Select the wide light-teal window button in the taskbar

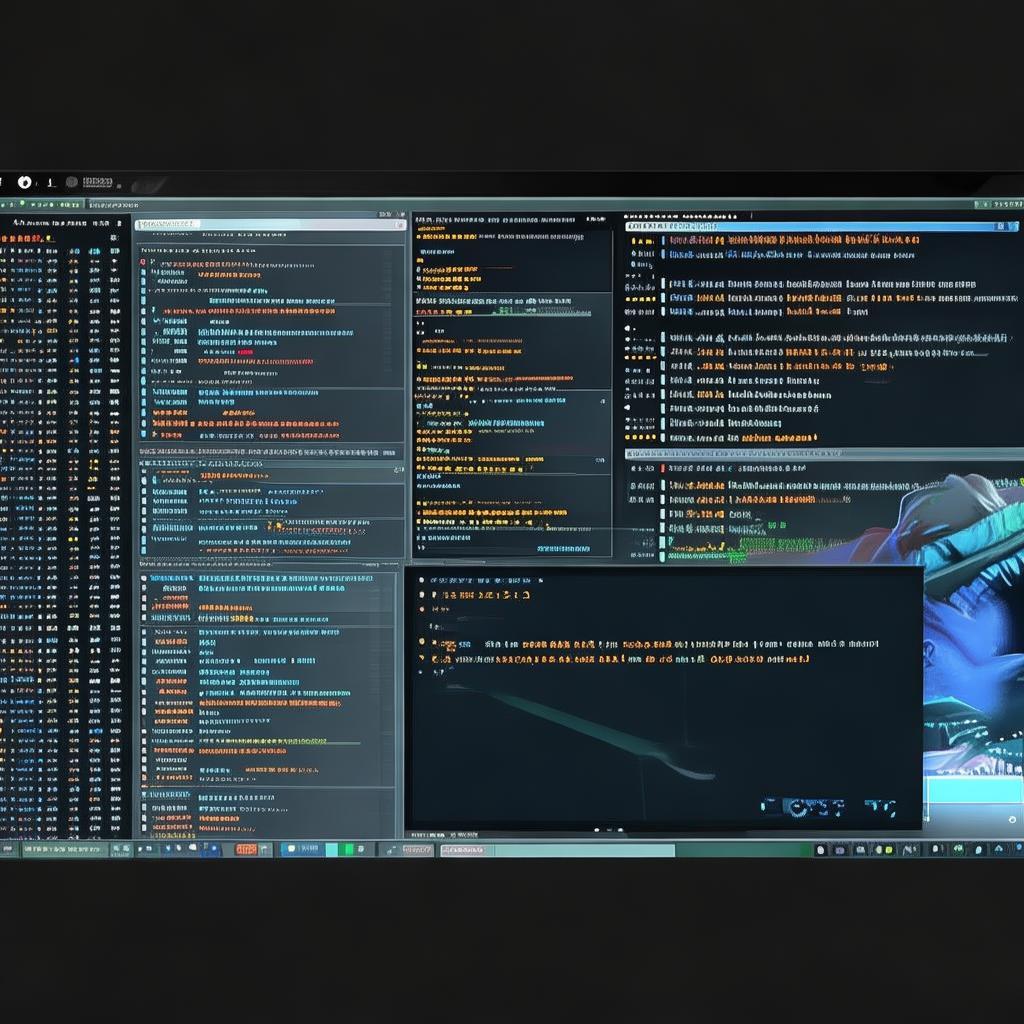point(558,850)
